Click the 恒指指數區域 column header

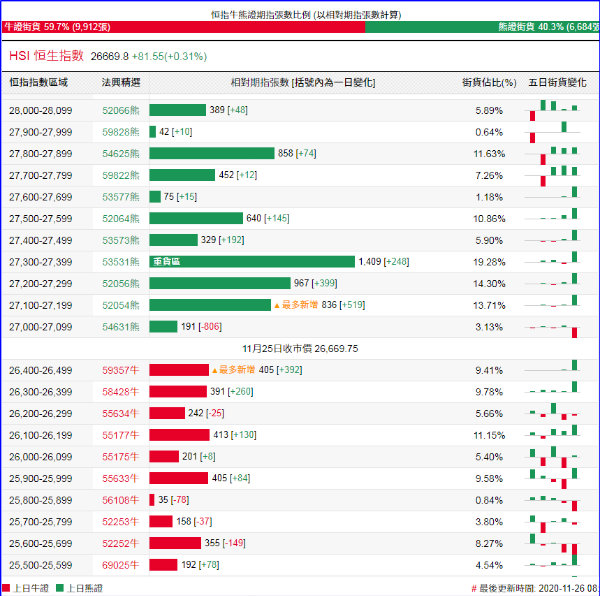pyautogui.click(x=38, y=82)
